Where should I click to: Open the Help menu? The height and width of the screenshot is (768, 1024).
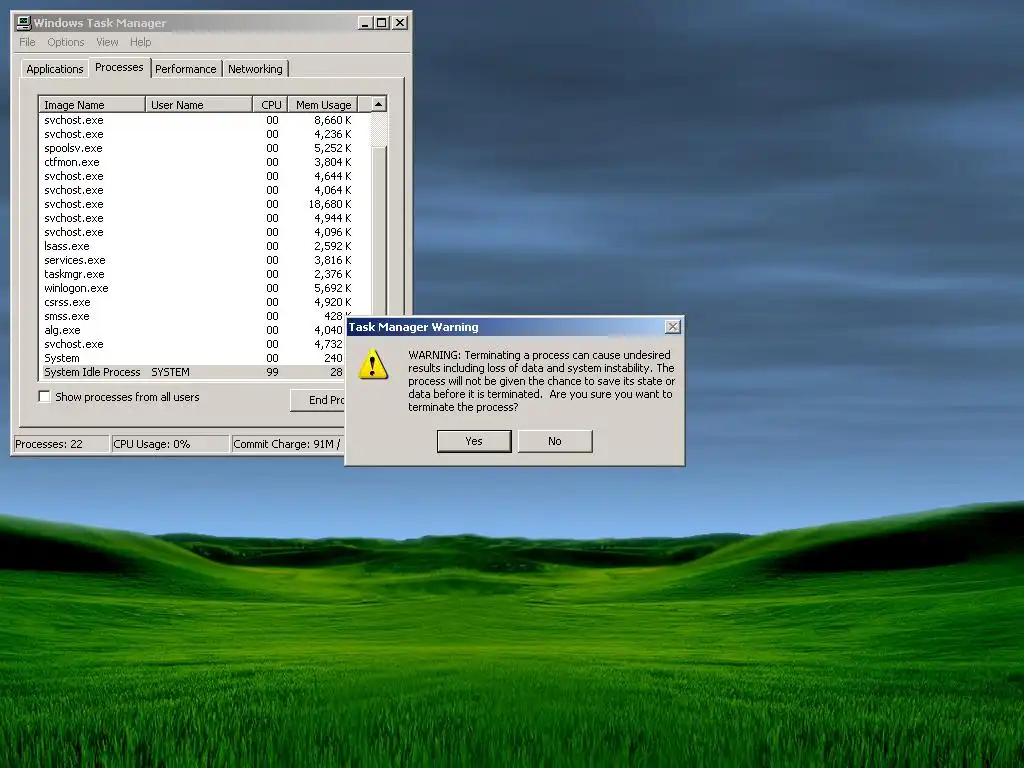pyautogui.click(x=140, y=42)
